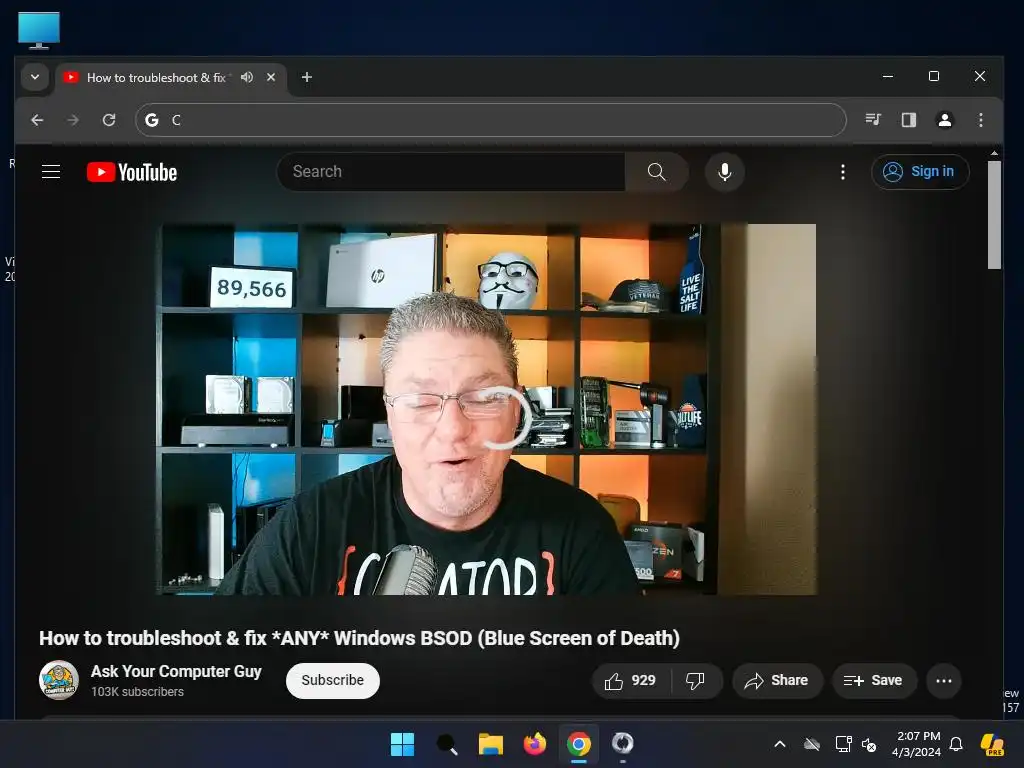Go back to the previous page
The image size is (1024, 768).
click(x=37, y=120)
